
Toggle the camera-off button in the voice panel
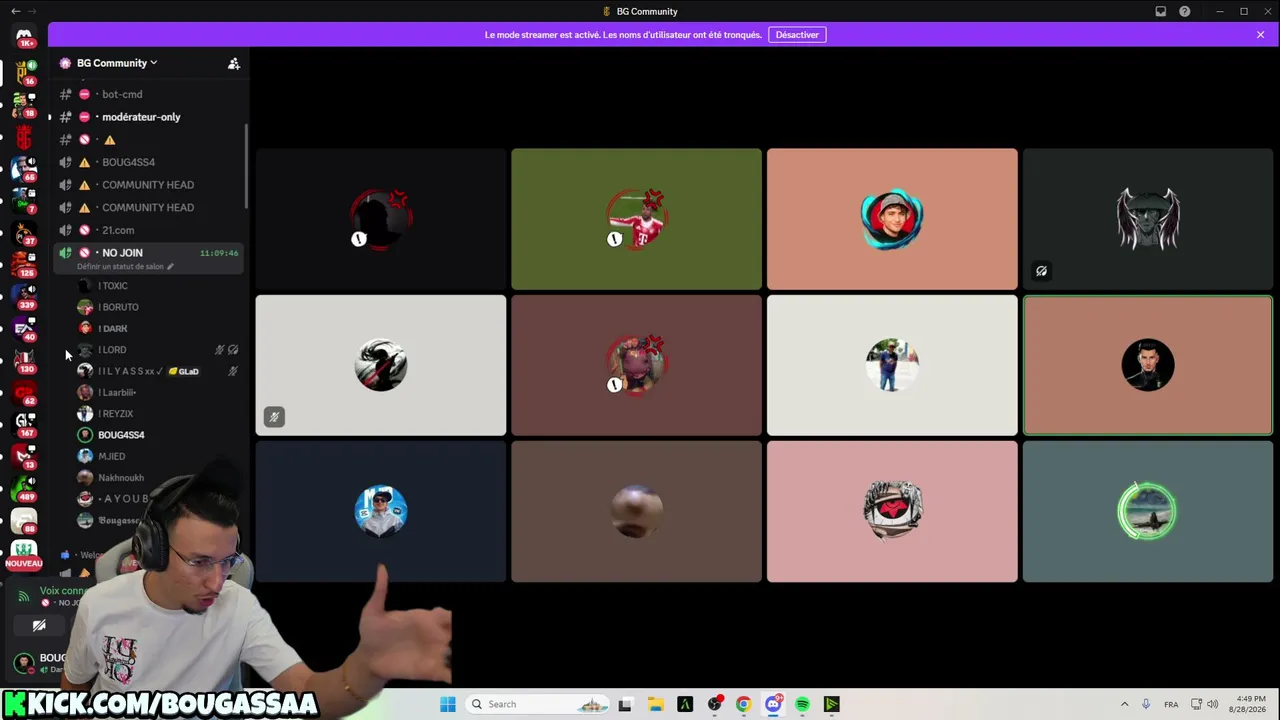click(39, 626)
